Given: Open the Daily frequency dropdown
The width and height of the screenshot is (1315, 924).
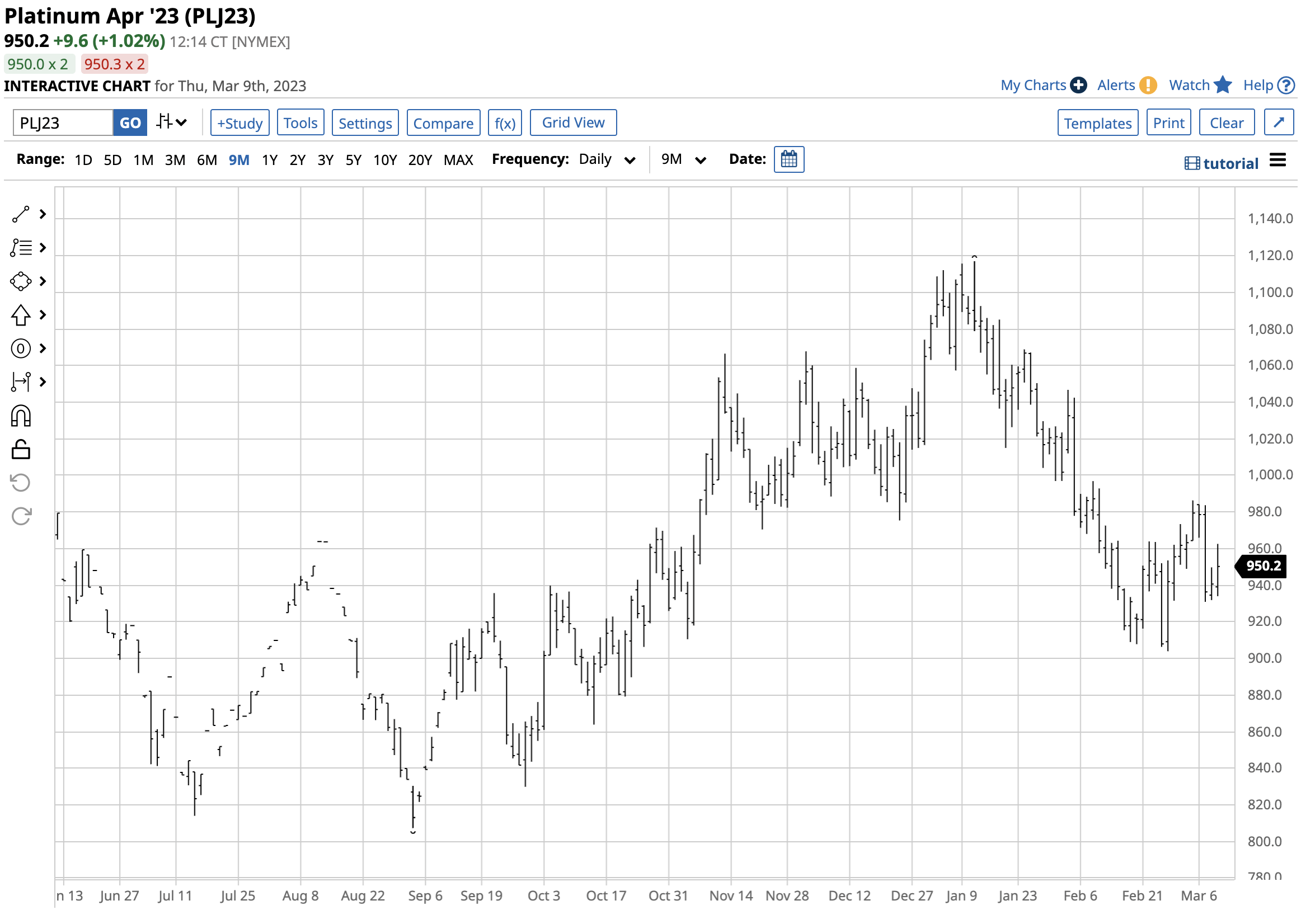Looking at the screenshot, I should (x=607, y=160).
